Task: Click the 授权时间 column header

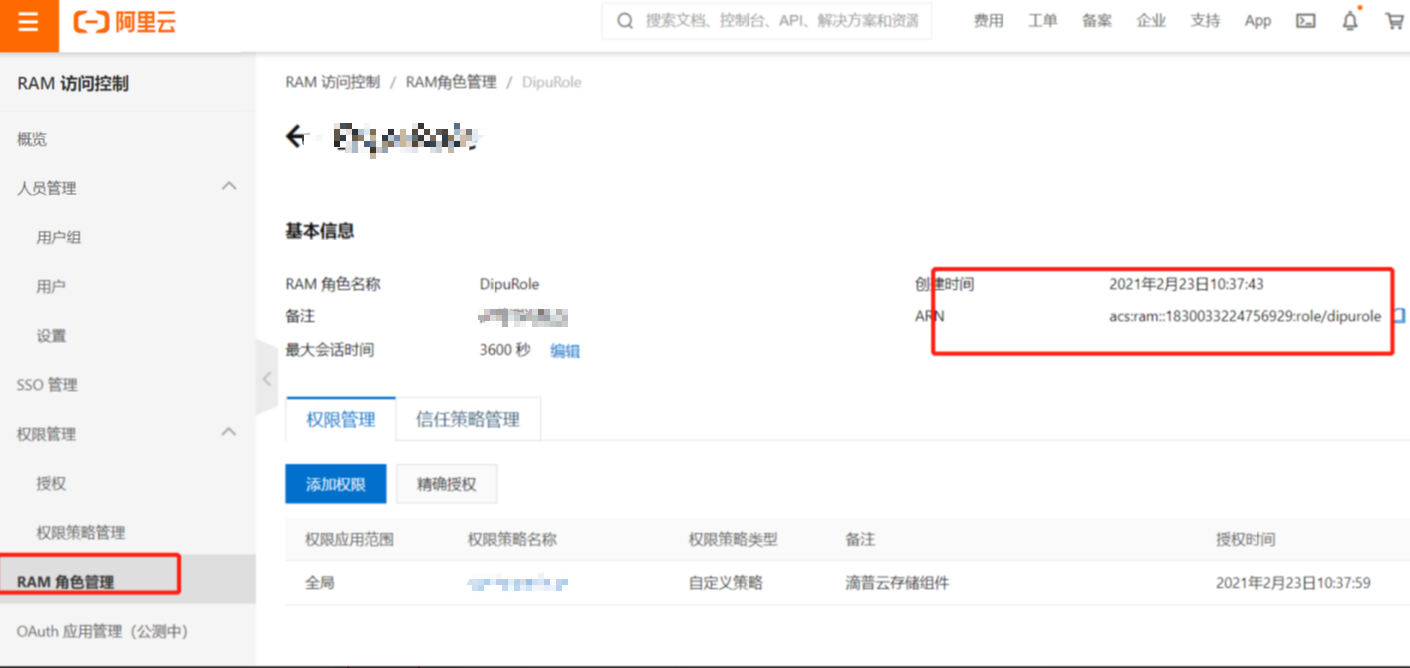Action: pos(1245,539)
